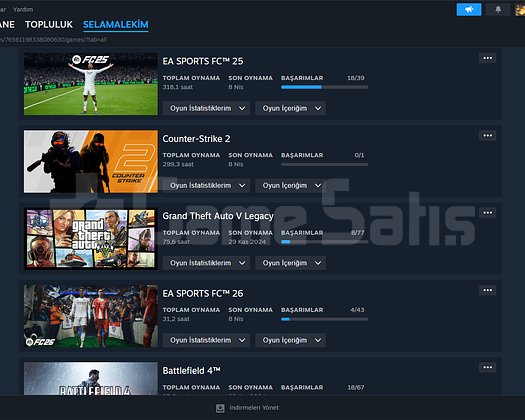The height and width of the screenshot is (420, 525).
Task: Click SON OYNAMA label for FC 25
Action: click(250, 78)
